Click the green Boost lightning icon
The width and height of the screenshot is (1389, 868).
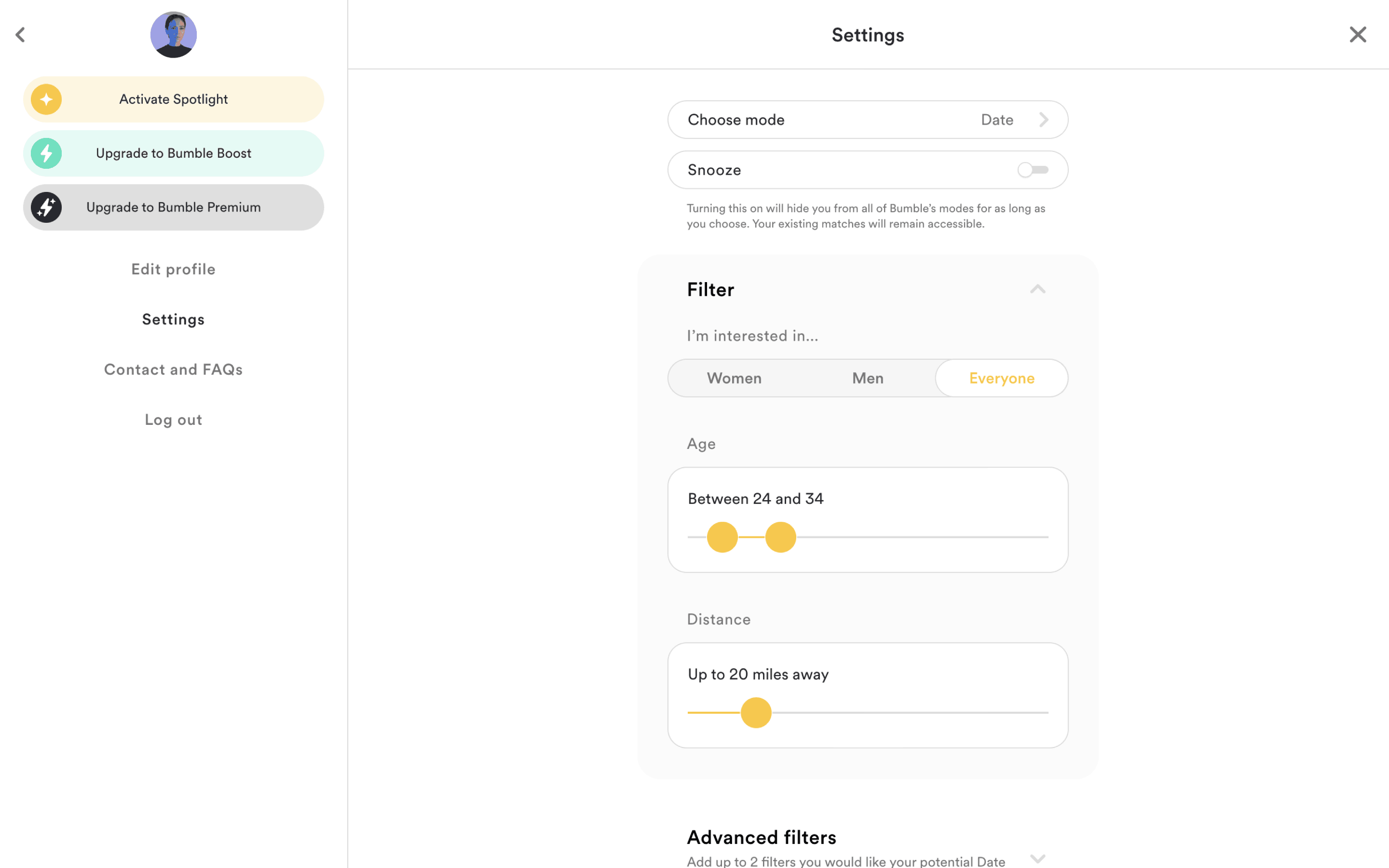[x=46, y=153]
